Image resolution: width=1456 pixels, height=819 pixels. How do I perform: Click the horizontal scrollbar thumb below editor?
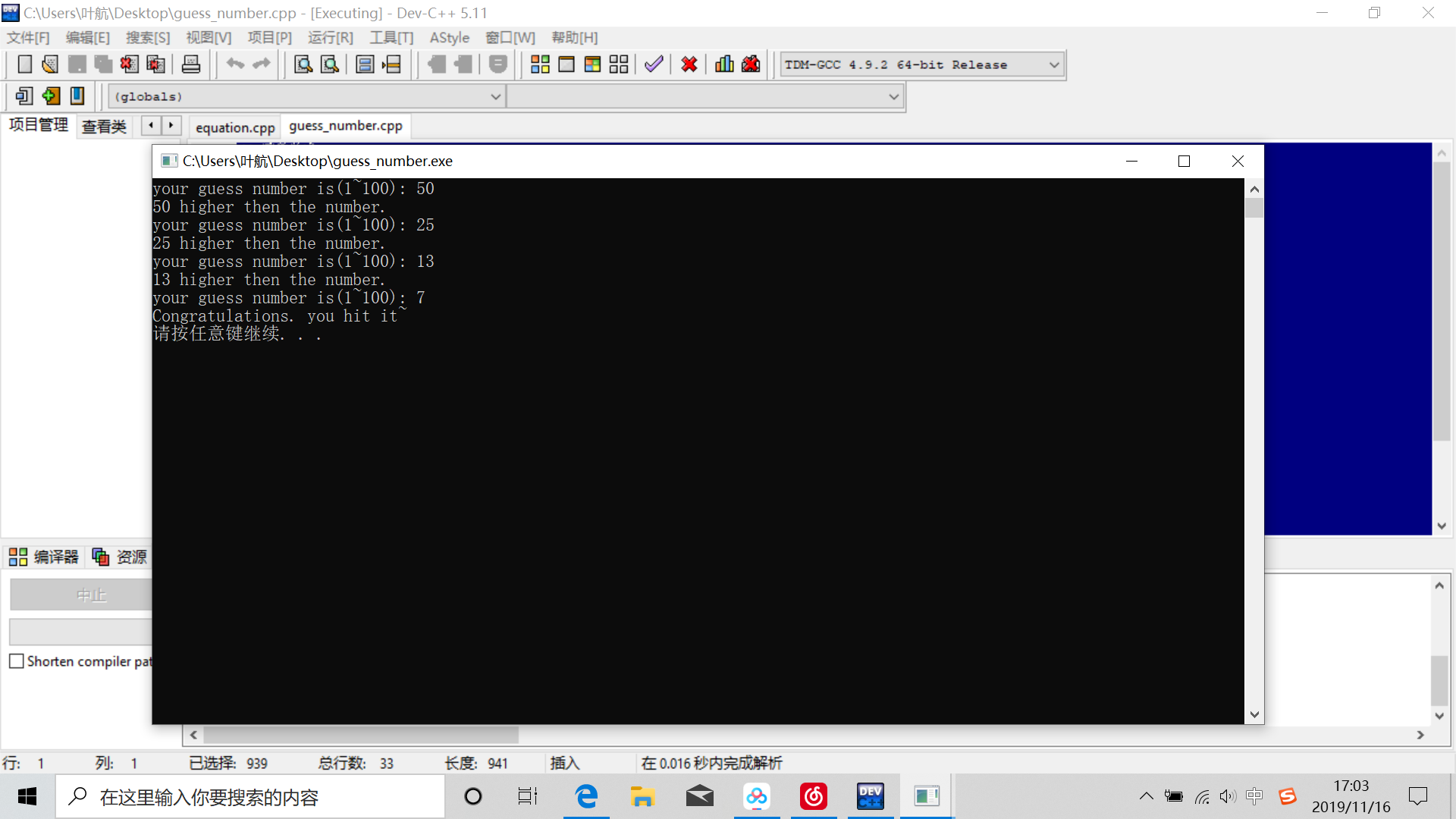point(361,735)
